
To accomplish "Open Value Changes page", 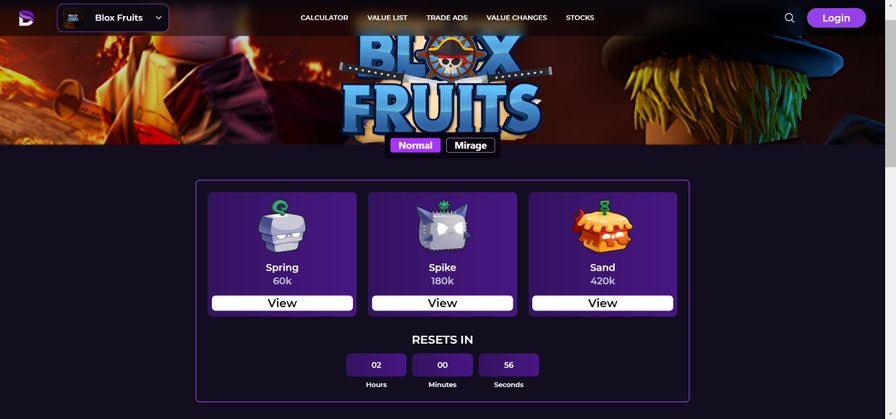I will (x=517, y=18).
